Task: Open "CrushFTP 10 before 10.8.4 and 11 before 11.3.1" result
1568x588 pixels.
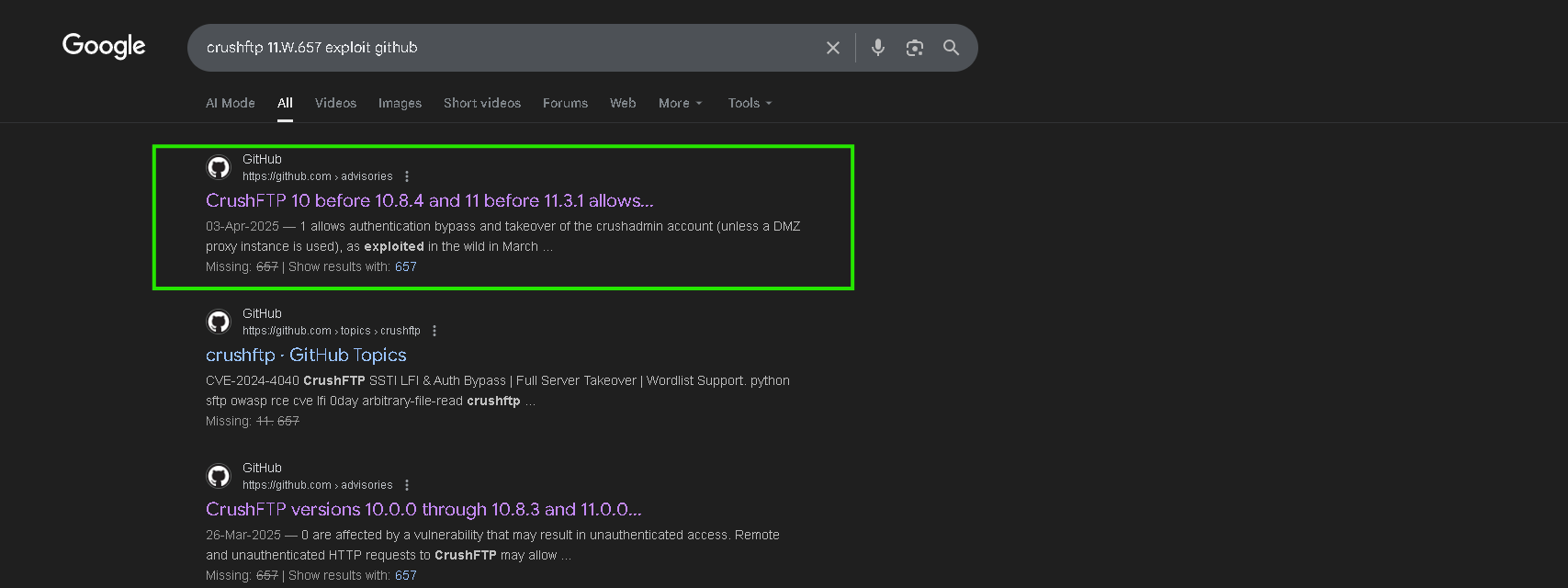Action: click(430, 200)
